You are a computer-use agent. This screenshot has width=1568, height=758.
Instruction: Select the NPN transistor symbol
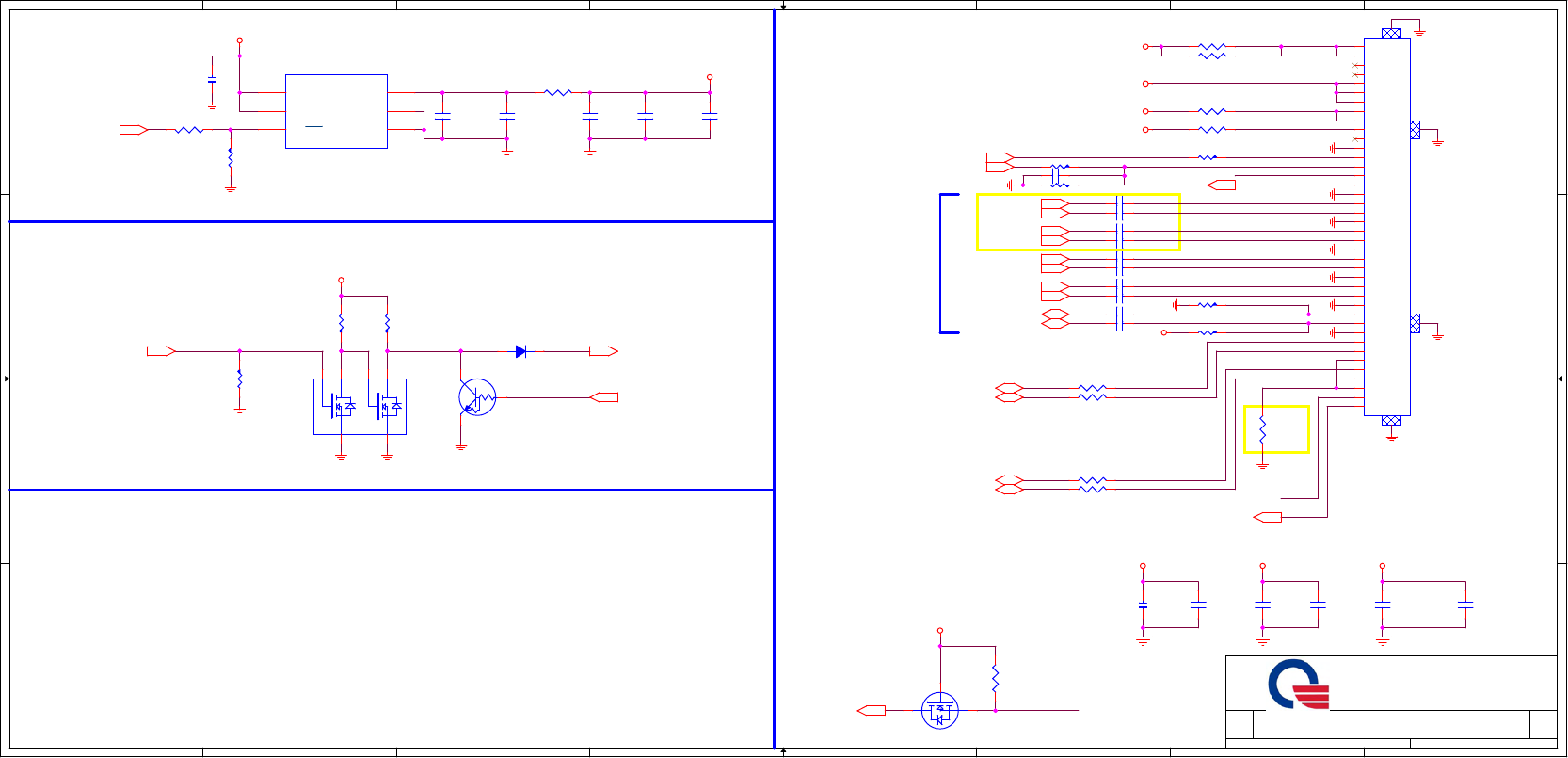(477, 397)
